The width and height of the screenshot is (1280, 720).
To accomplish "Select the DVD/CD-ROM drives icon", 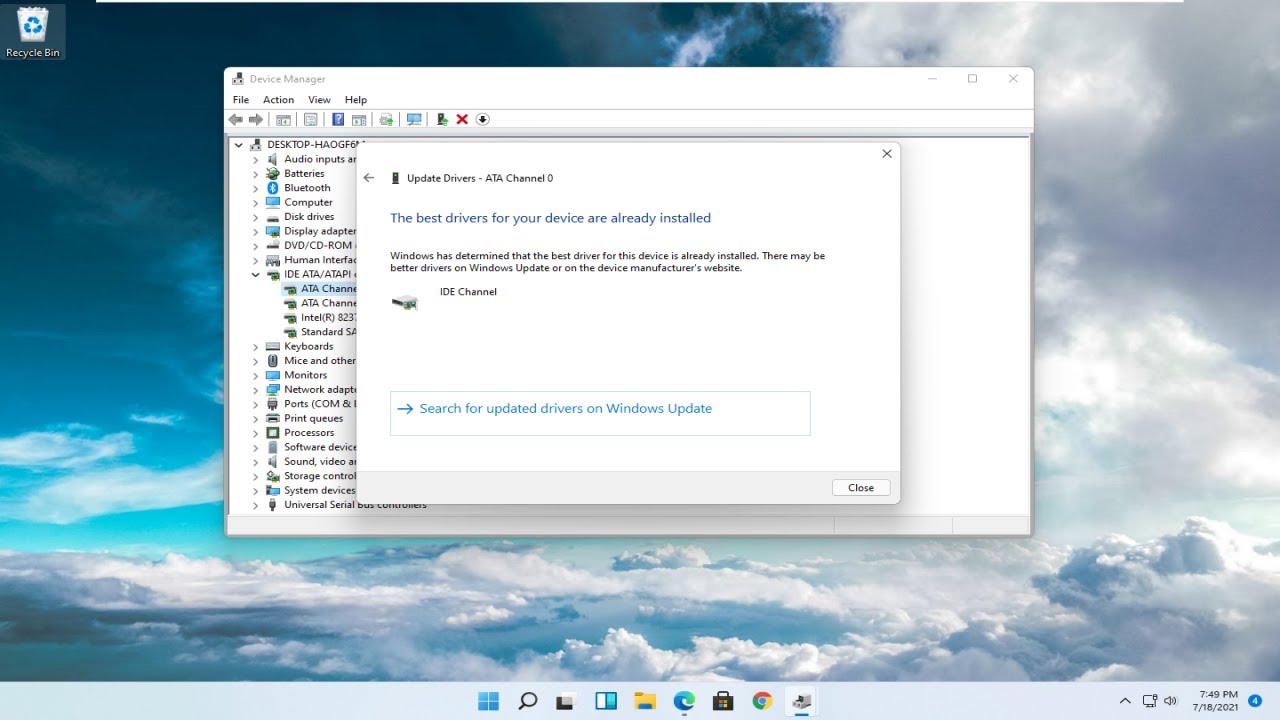I will click(272, 245).
